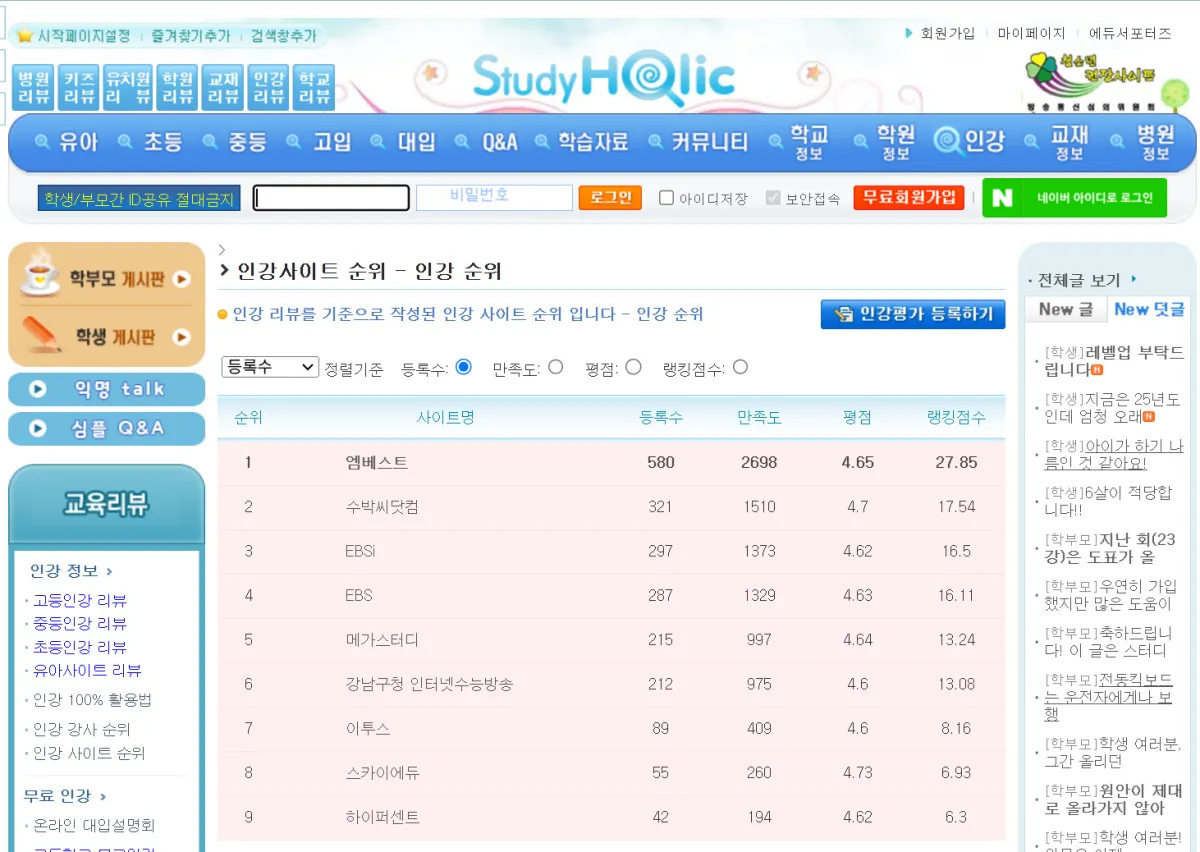Image resolution: width=1200 pixels, height=852 pixels.
Task: Click the icon on 인강평가 등록하기 button
Action: click(x=845, y=315)
